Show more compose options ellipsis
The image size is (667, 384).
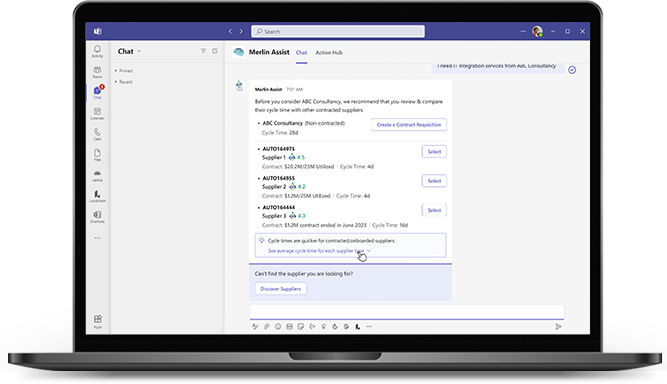pyautogui.click(x=369, y=327)
